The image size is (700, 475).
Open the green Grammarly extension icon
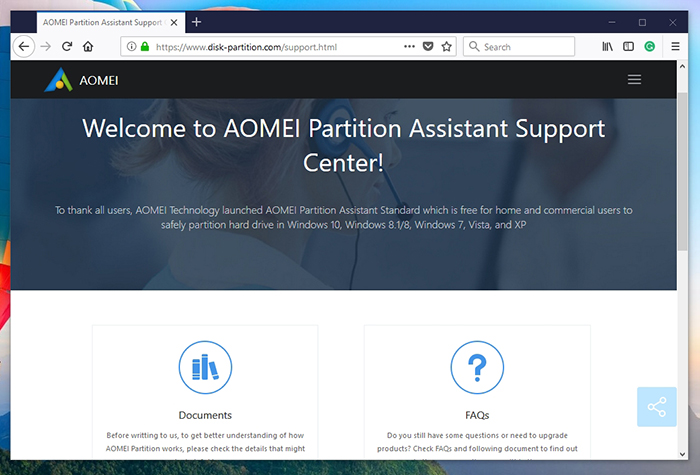pyautogui.click(x=650, y=46)
